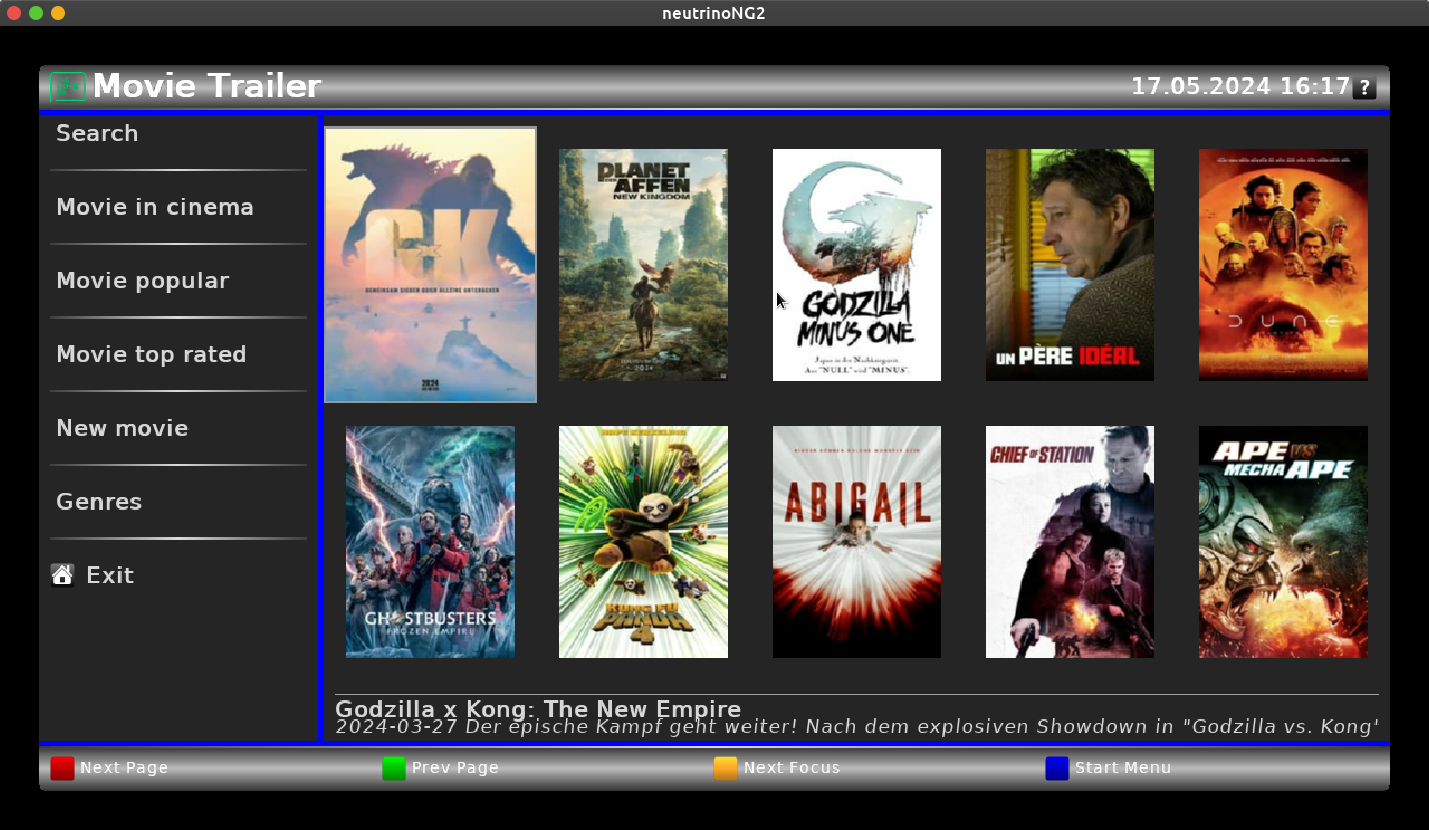Click the Movie Trailer logo icon
This screenshot has width=1429, height=830.
(67, 87)
